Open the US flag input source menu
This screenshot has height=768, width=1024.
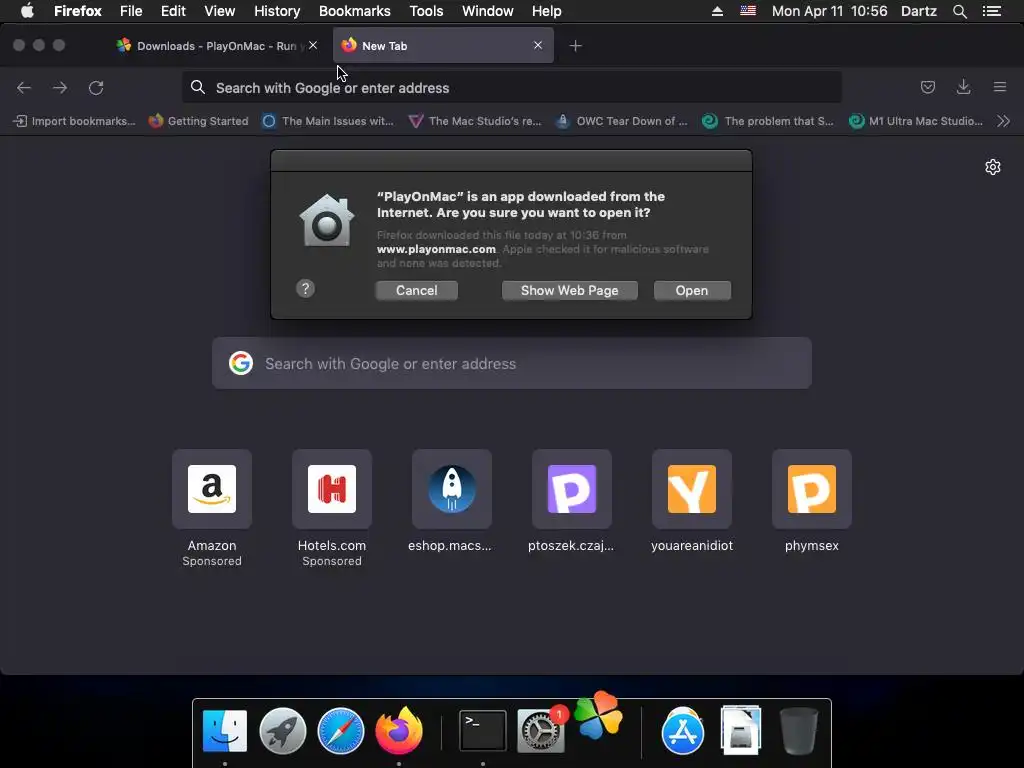pyautogui.click(x=748, y=10)
